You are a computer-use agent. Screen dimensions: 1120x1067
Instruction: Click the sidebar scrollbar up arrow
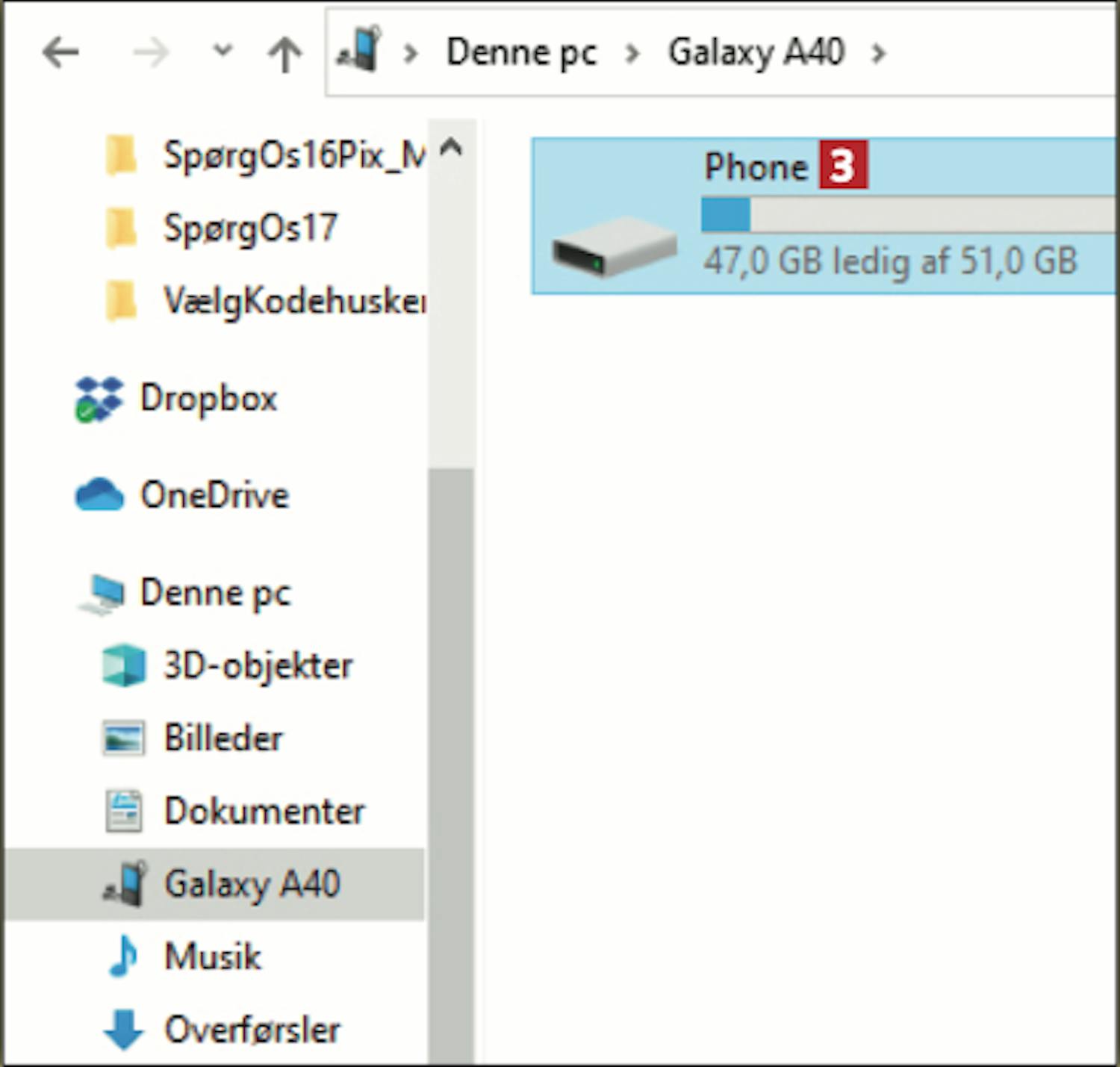(451, 146)
